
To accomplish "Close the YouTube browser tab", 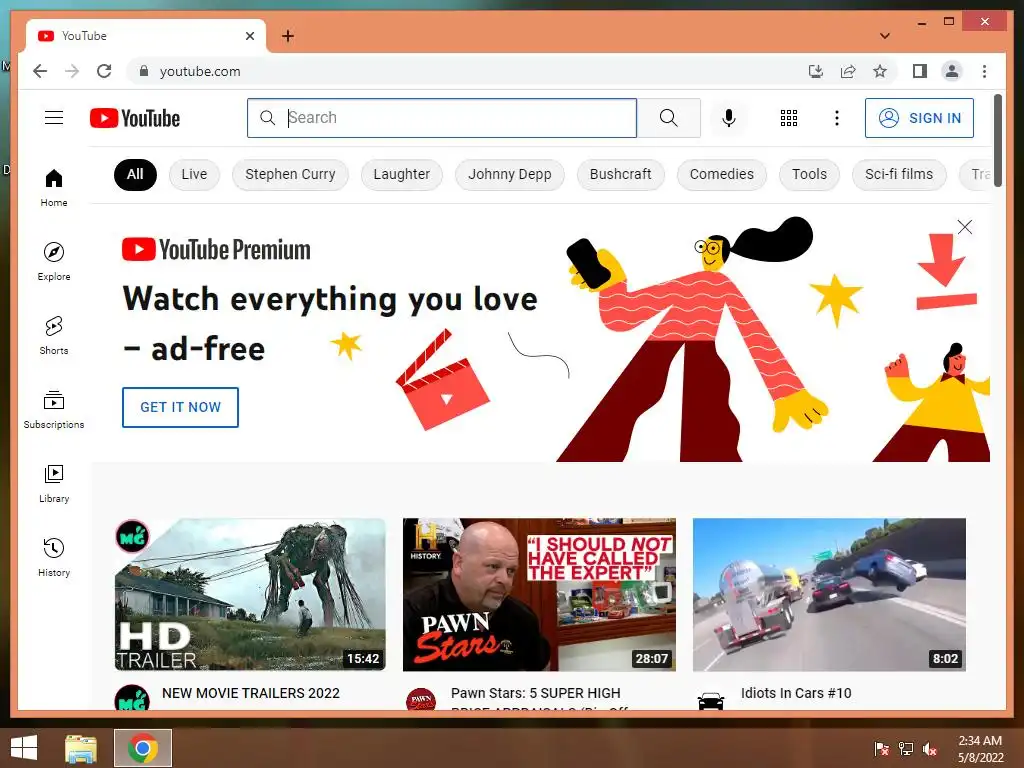I will 249,36.
